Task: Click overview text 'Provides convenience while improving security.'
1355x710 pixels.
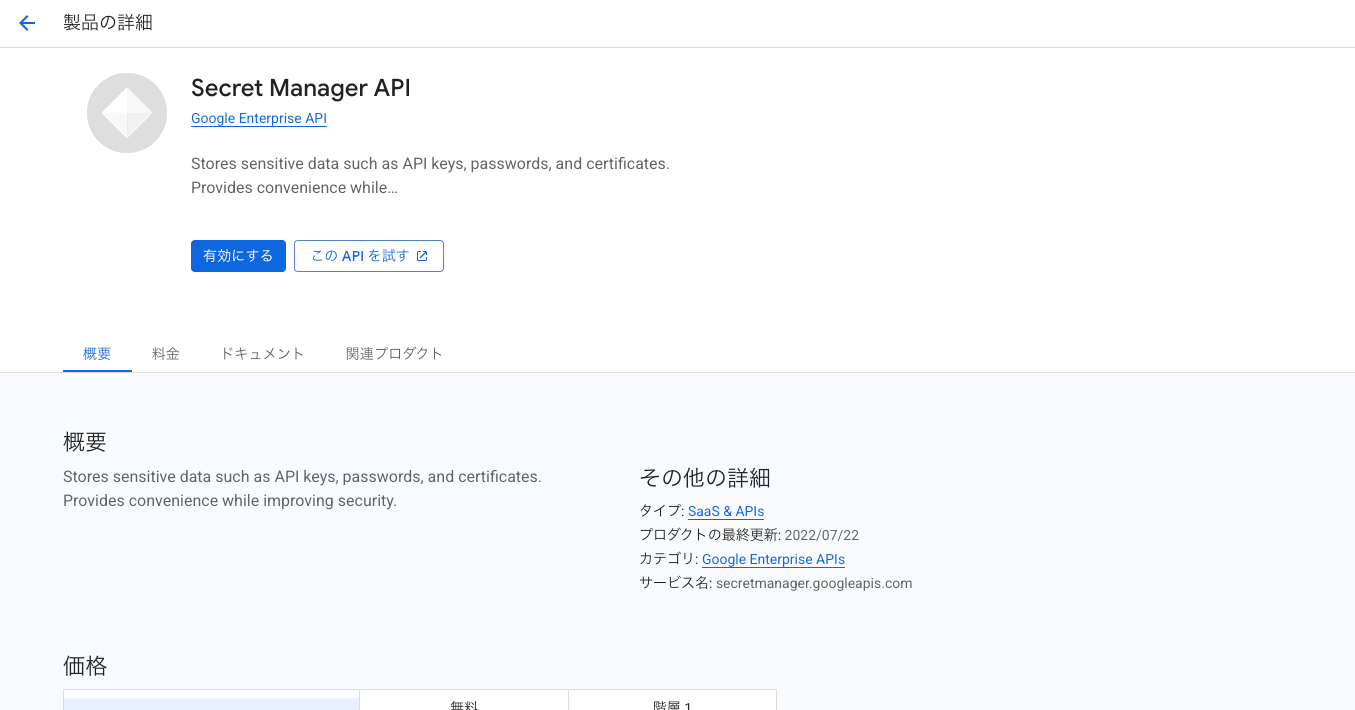Action: (x=230, y=500)
